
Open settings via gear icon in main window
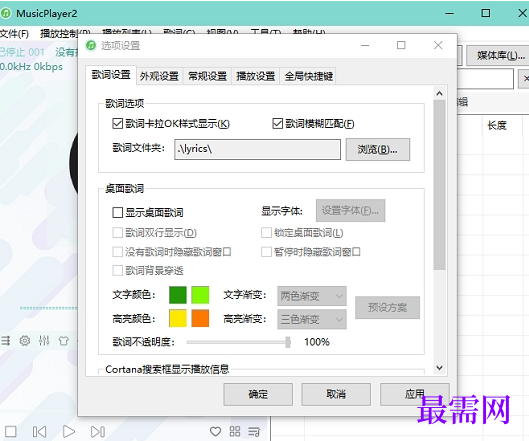25,341
